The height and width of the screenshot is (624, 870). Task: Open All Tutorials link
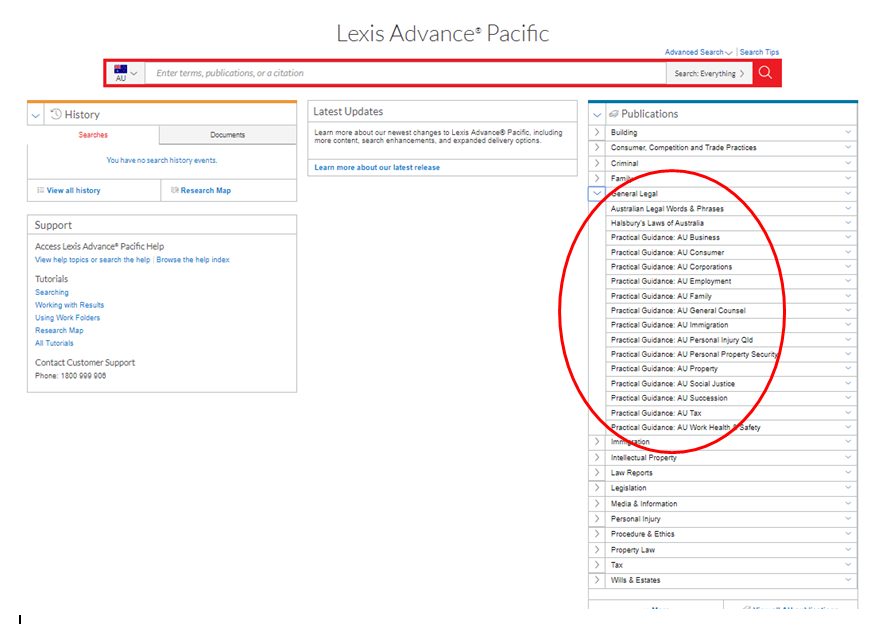point(54,343)
